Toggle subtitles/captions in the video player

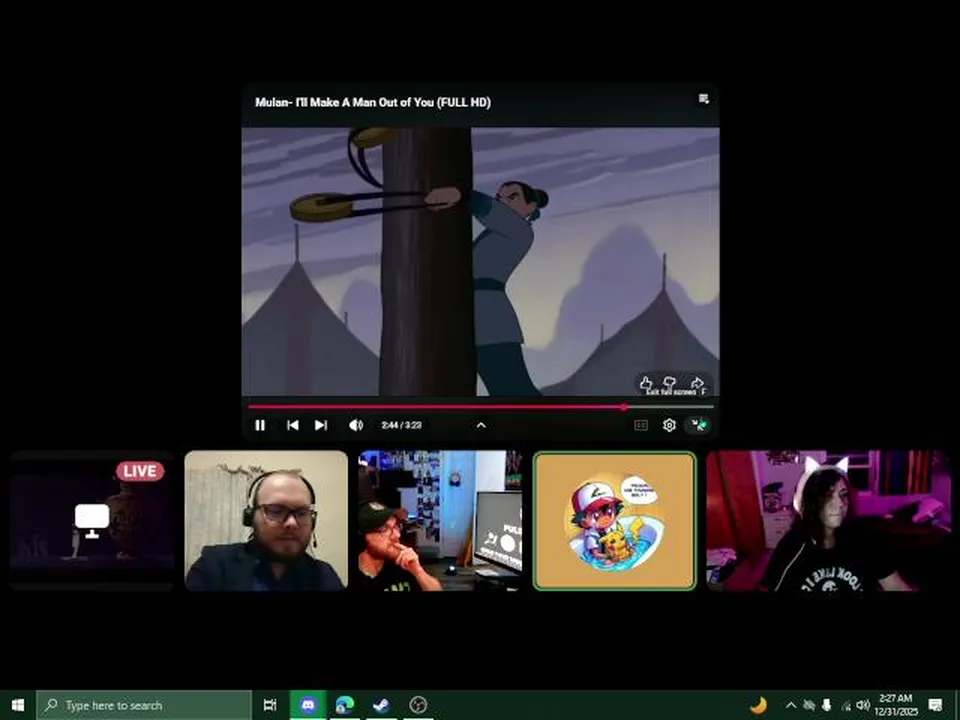[641, 425]
